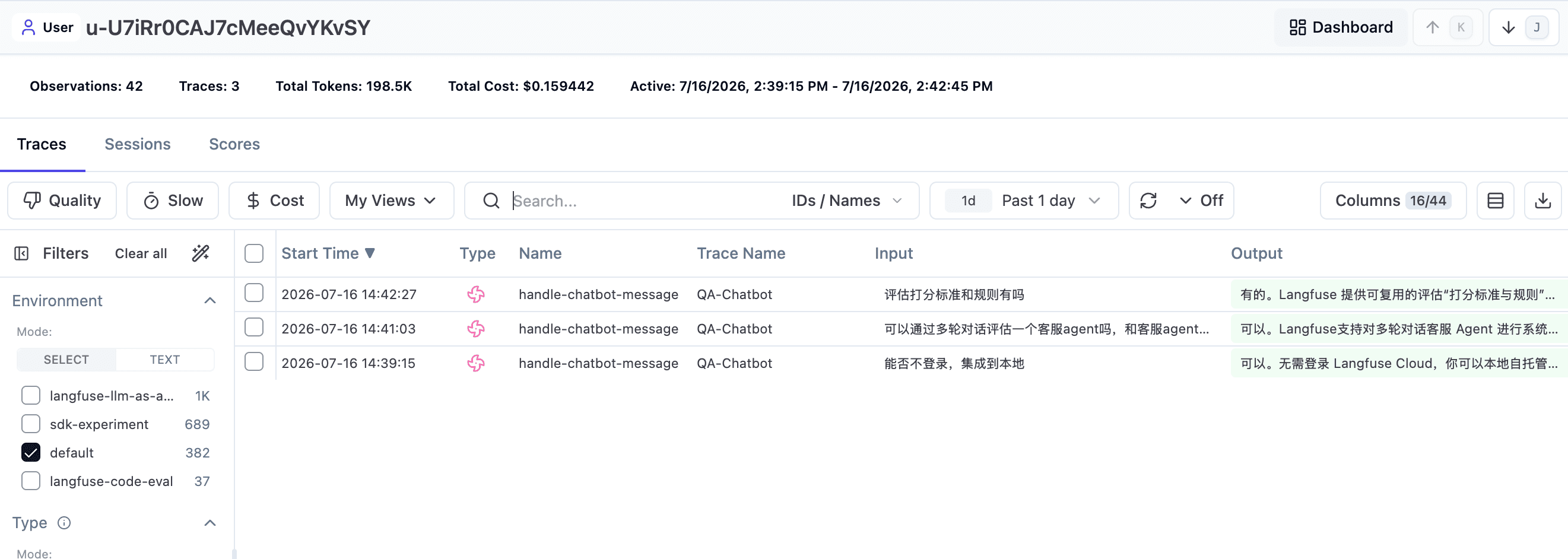Click output starting '可以。无需登录 Langfuse Cloud'
Image resolution: width=1568 pixels, height=559 pixels.
1398,364
